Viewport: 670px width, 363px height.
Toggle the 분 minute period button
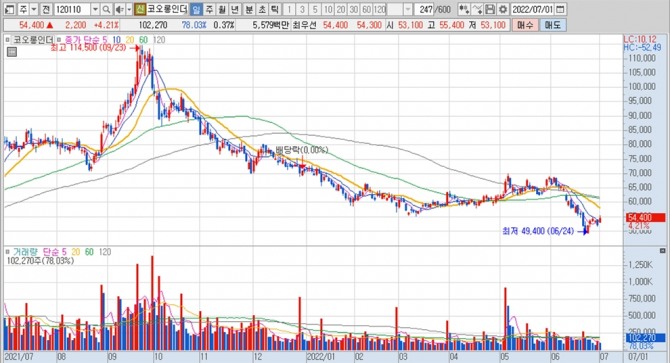[249, 9]
